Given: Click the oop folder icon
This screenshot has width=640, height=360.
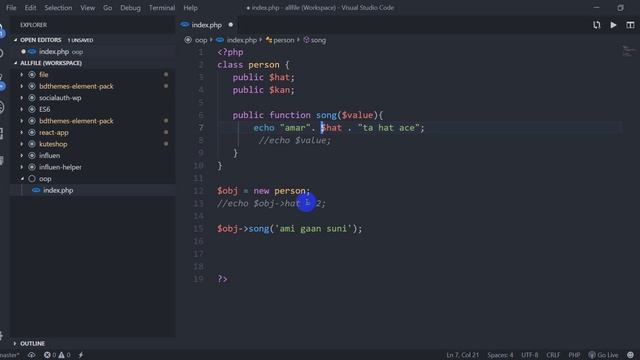Looking at the screenshot, I should pos(32,179).
